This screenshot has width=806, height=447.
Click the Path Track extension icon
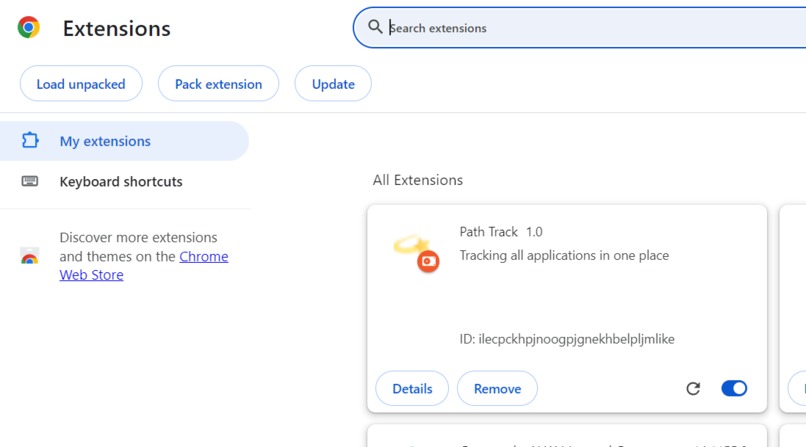tap(417, 253)
